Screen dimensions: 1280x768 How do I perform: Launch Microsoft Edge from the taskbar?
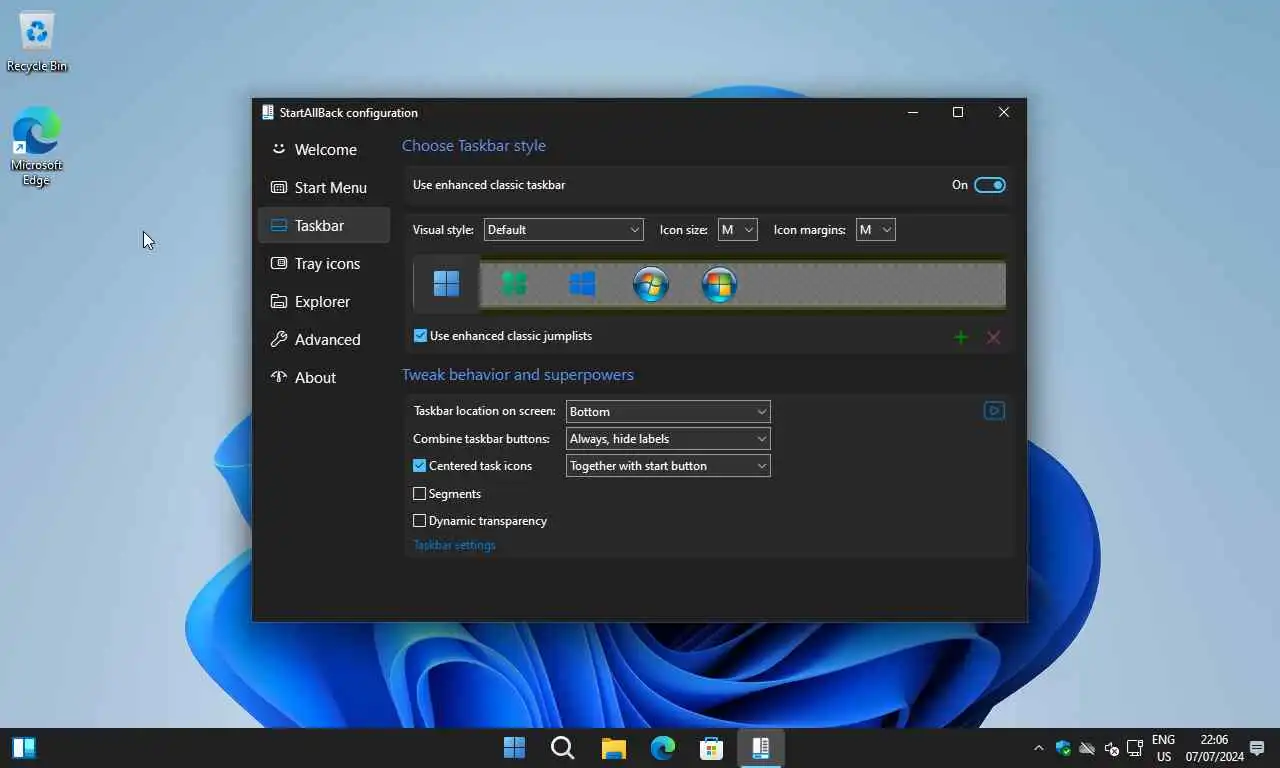(662, 748)
